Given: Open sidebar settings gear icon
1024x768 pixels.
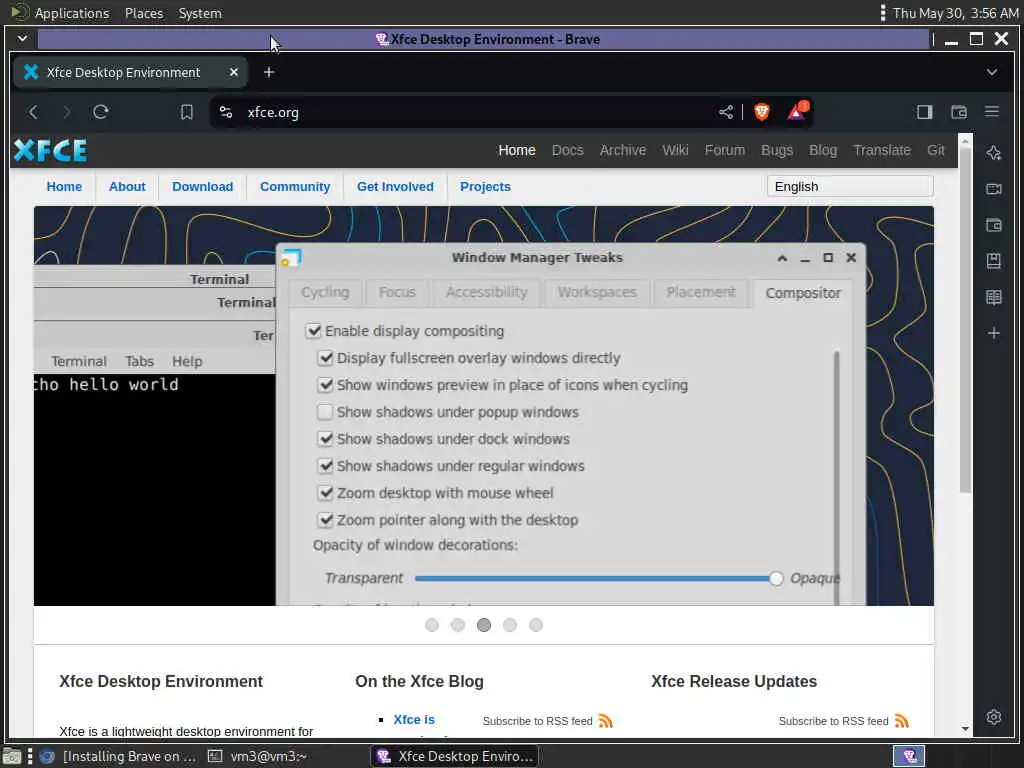Looking at the screenshot, I should pyautogui.click(x=994, y=716).
